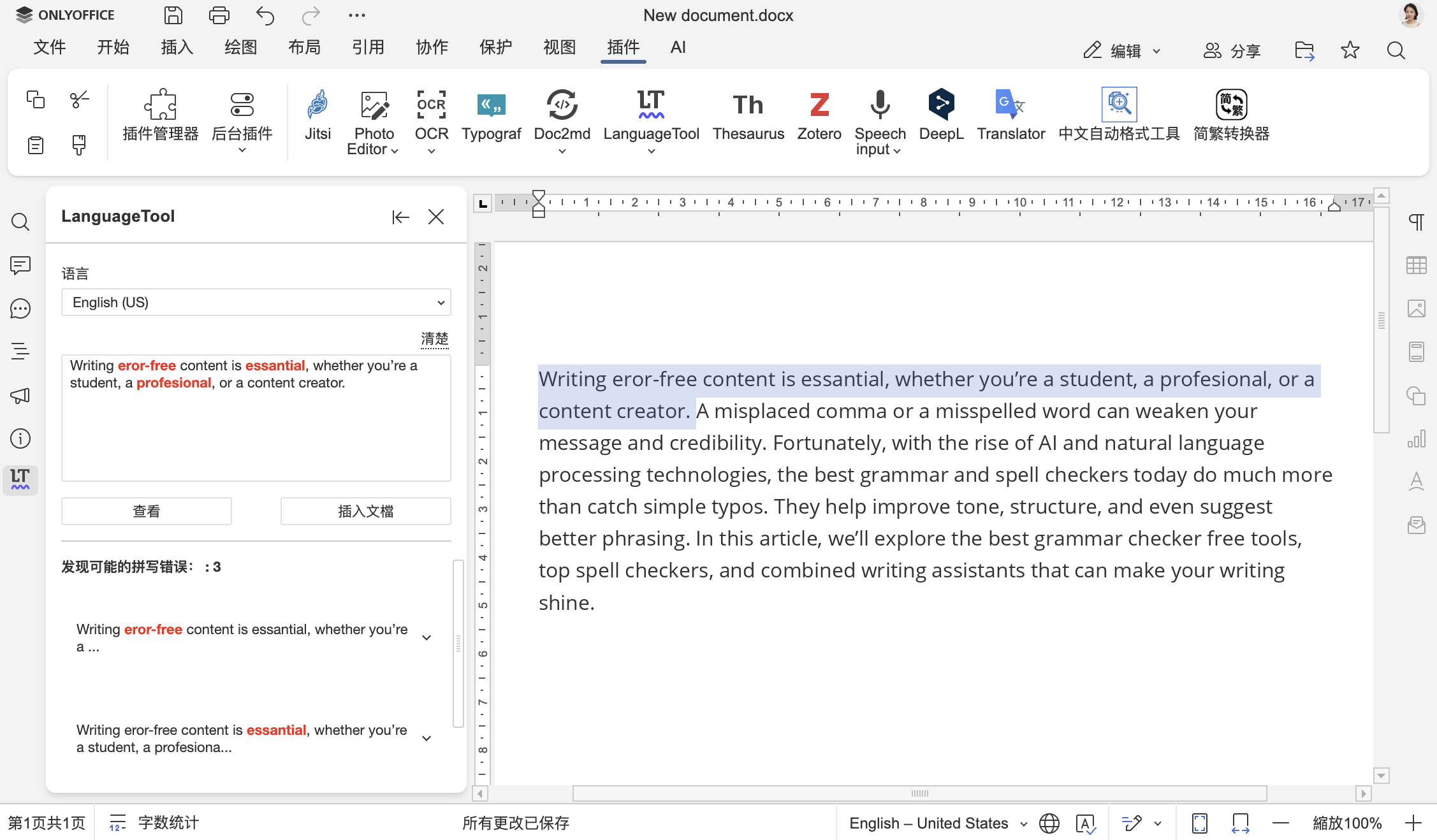Open the OCR plugin dropdown arrow
The width and height of the screenshot is (1437, 840).
coord(432,151)
